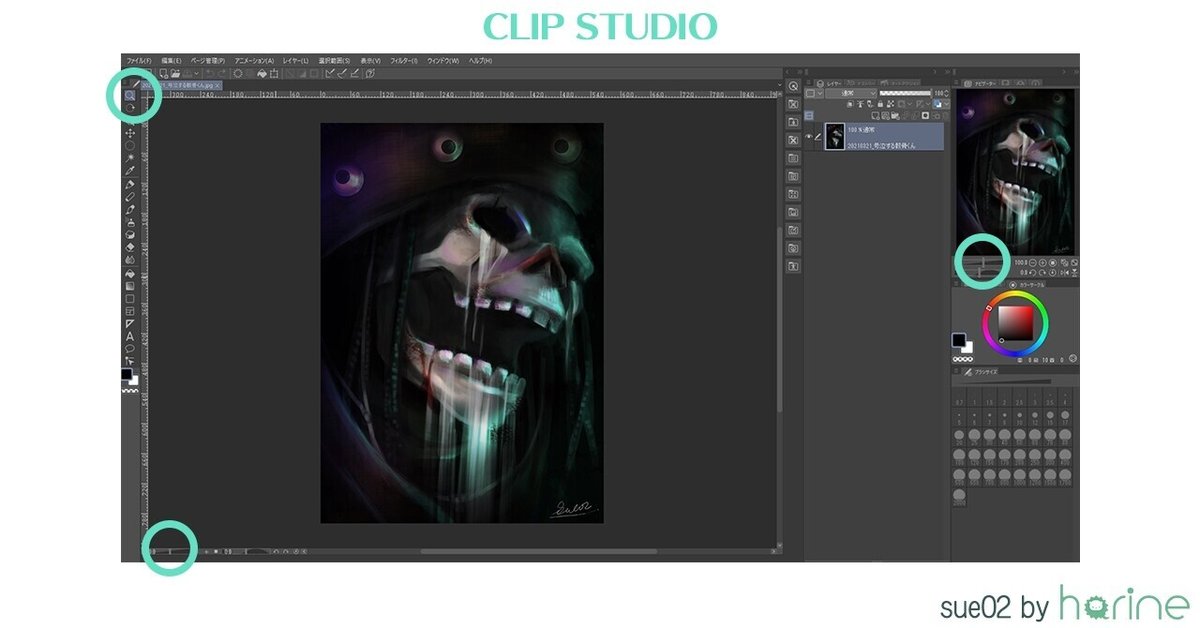The width and height of the screenshot is (1200, 628).
Task: Close the open jpg document tab
Action: pyautogui.click(x=218, y=85)
